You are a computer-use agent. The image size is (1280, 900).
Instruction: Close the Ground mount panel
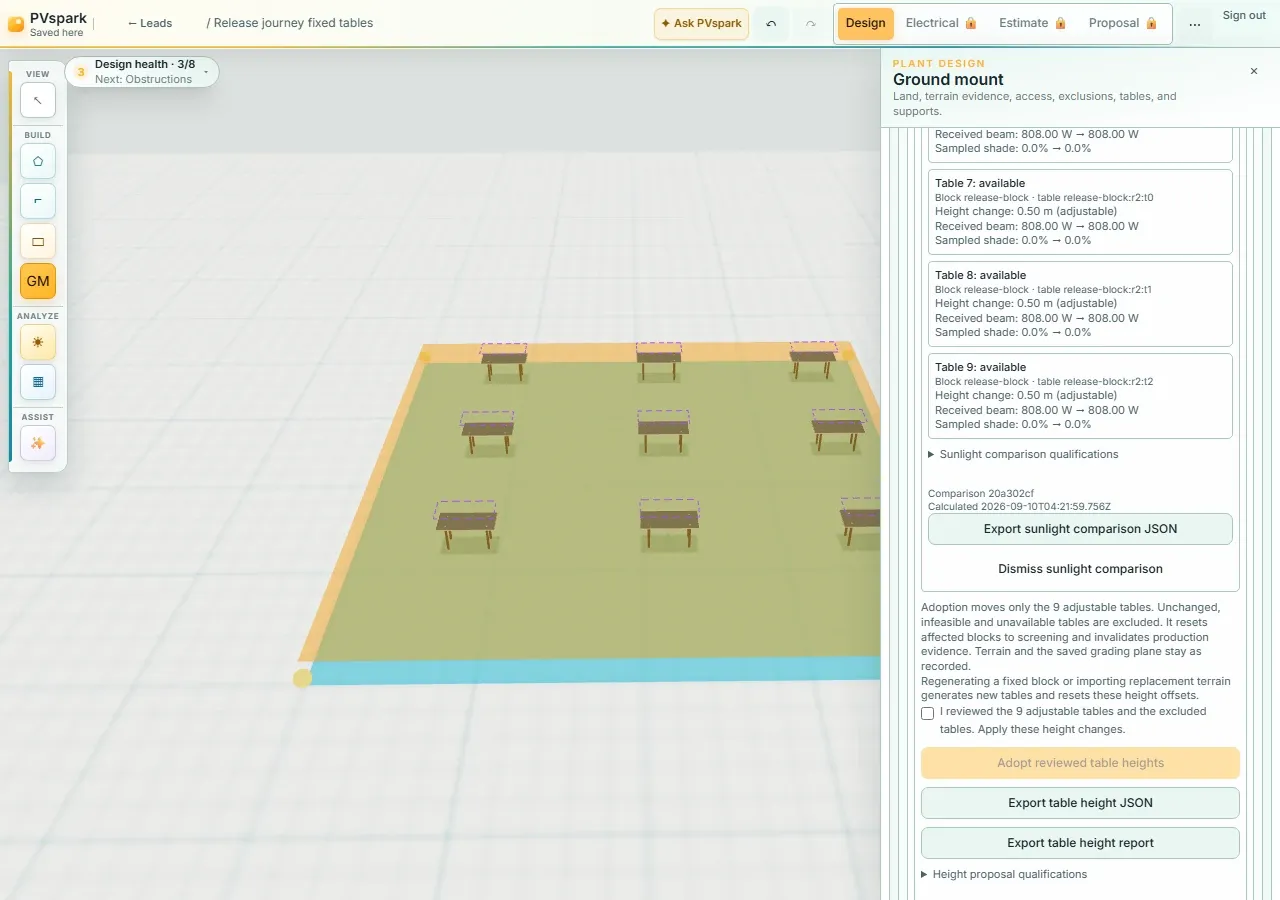[x=1254, y=71]
